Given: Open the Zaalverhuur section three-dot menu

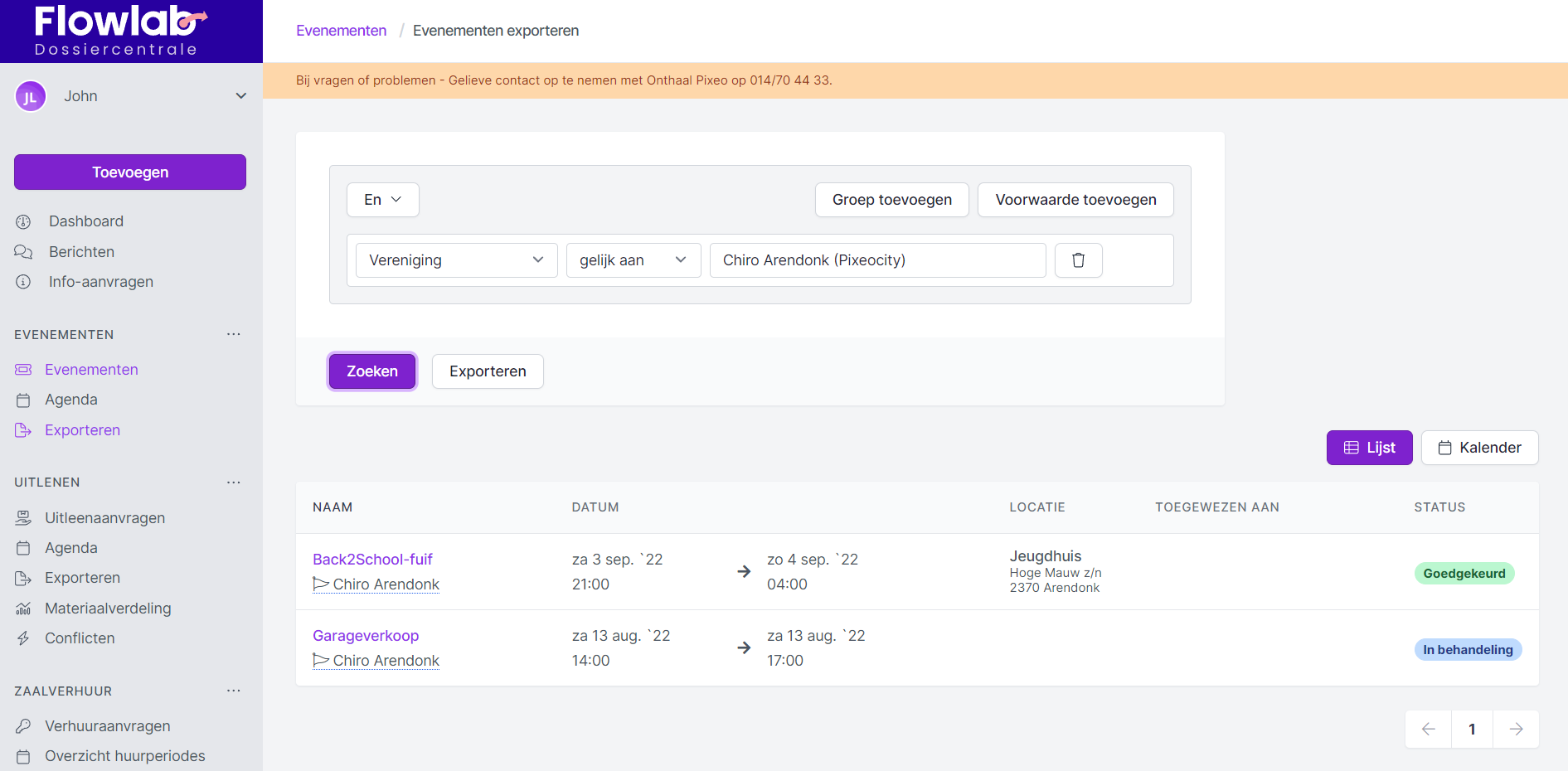Looking at the screenshot, I should click(x=234, y=691).
